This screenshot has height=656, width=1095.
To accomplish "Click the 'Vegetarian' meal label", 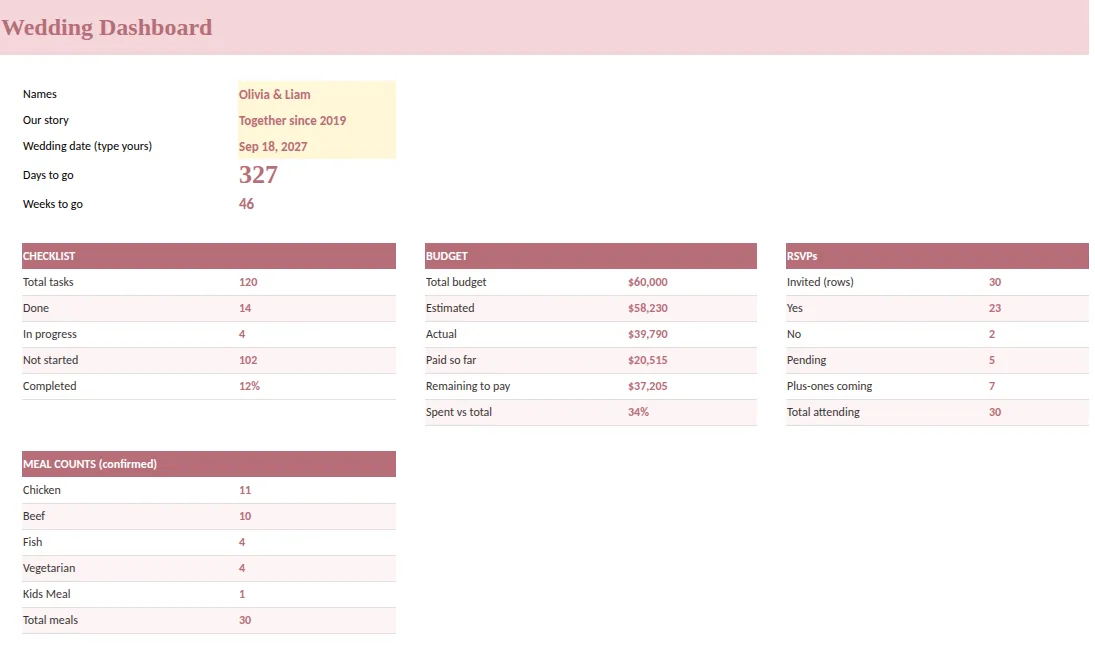I will point(49,568).
